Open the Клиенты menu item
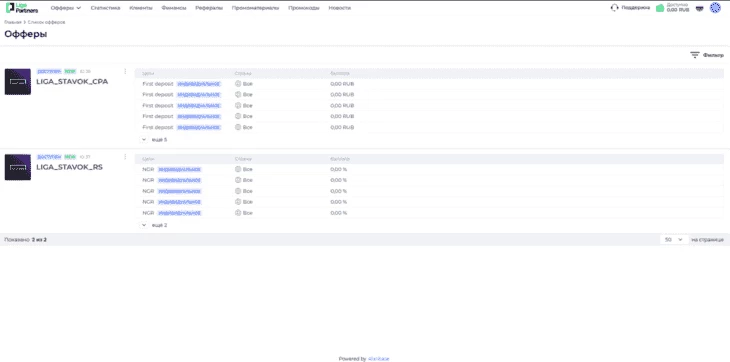This screenshot has width=730, height=362. click(x=141, y=8)
